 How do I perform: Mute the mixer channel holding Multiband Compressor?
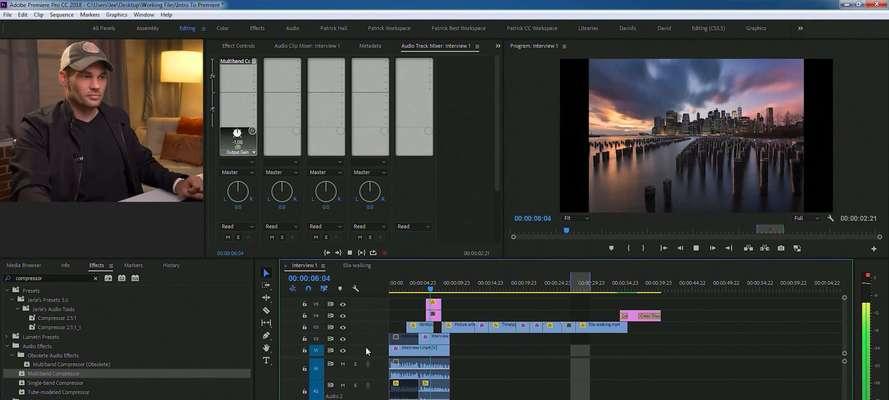[228, 237]
